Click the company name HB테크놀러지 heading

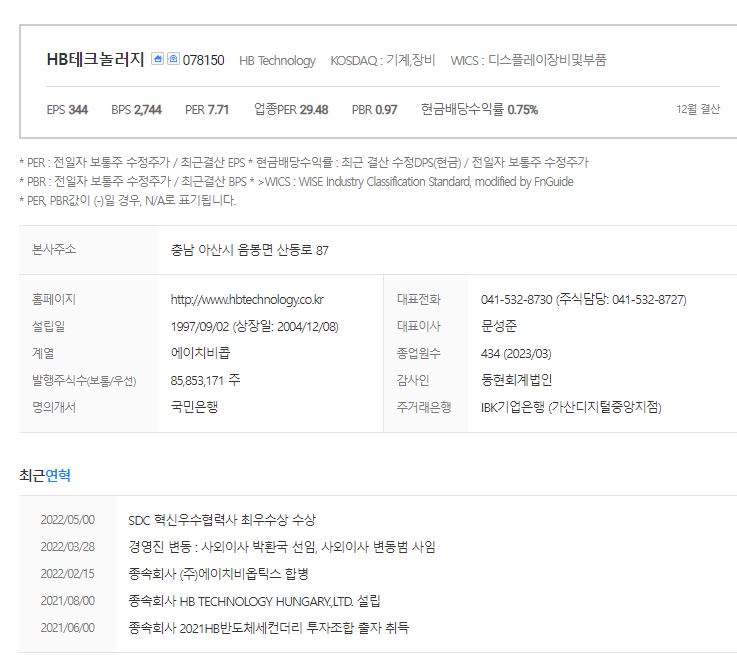point(95,59)
